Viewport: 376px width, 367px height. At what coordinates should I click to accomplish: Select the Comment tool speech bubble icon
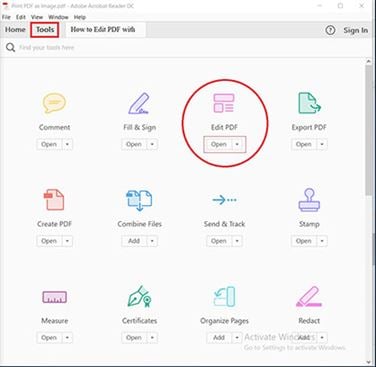54,103
